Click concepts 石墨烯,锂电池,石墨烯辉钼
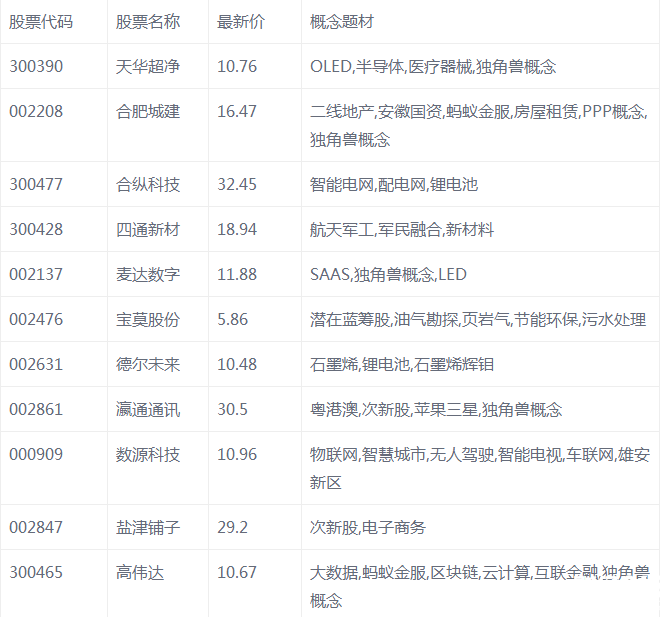Screen dimensions: 669x617 click(402, 365)
